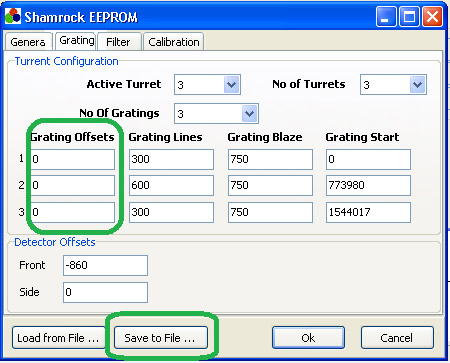The height and width of the screenshot is (363, 450).
Task: Select the Grating tab
Action: (x=76, y=41)
